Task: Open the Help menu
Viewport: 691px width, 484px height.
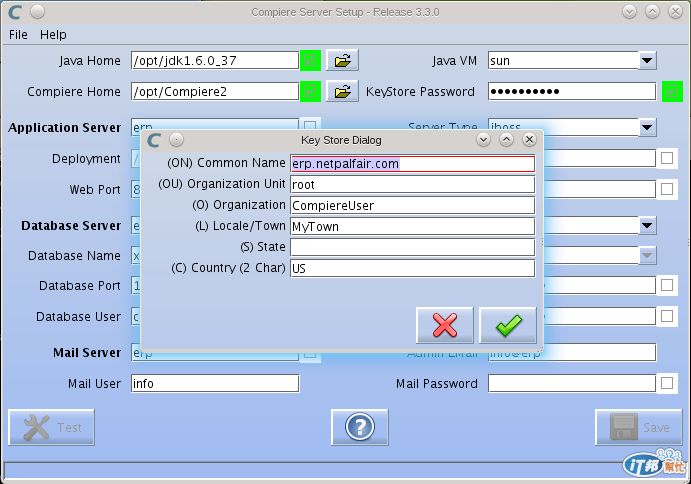Action: 53,34
